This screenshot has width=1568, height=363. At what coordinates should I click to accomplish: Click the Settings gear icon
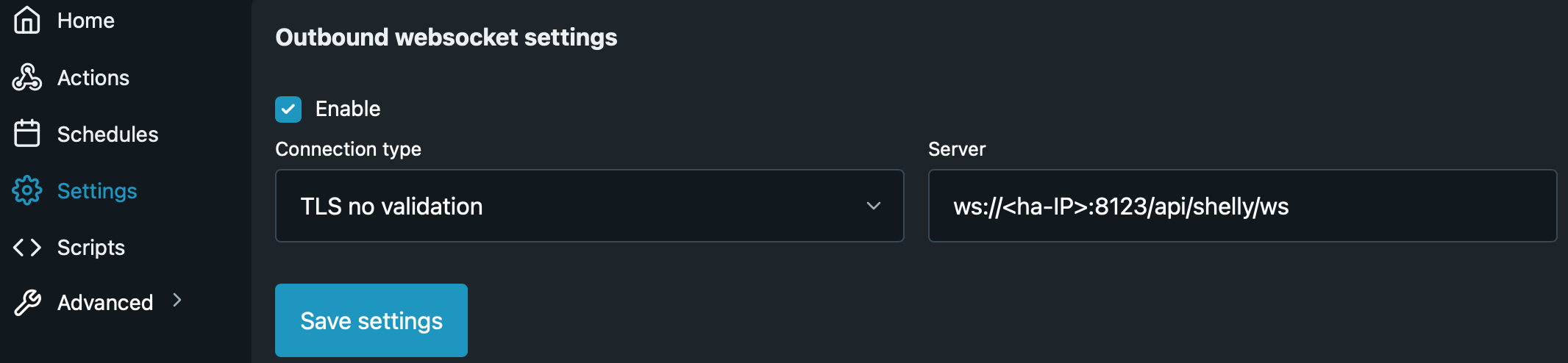27,190
